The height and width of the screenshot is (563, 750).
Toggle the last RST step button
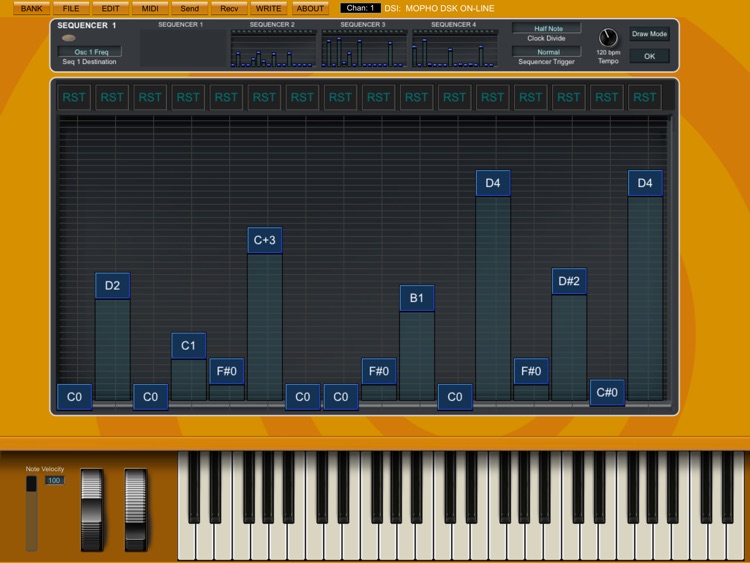point(644,98)
